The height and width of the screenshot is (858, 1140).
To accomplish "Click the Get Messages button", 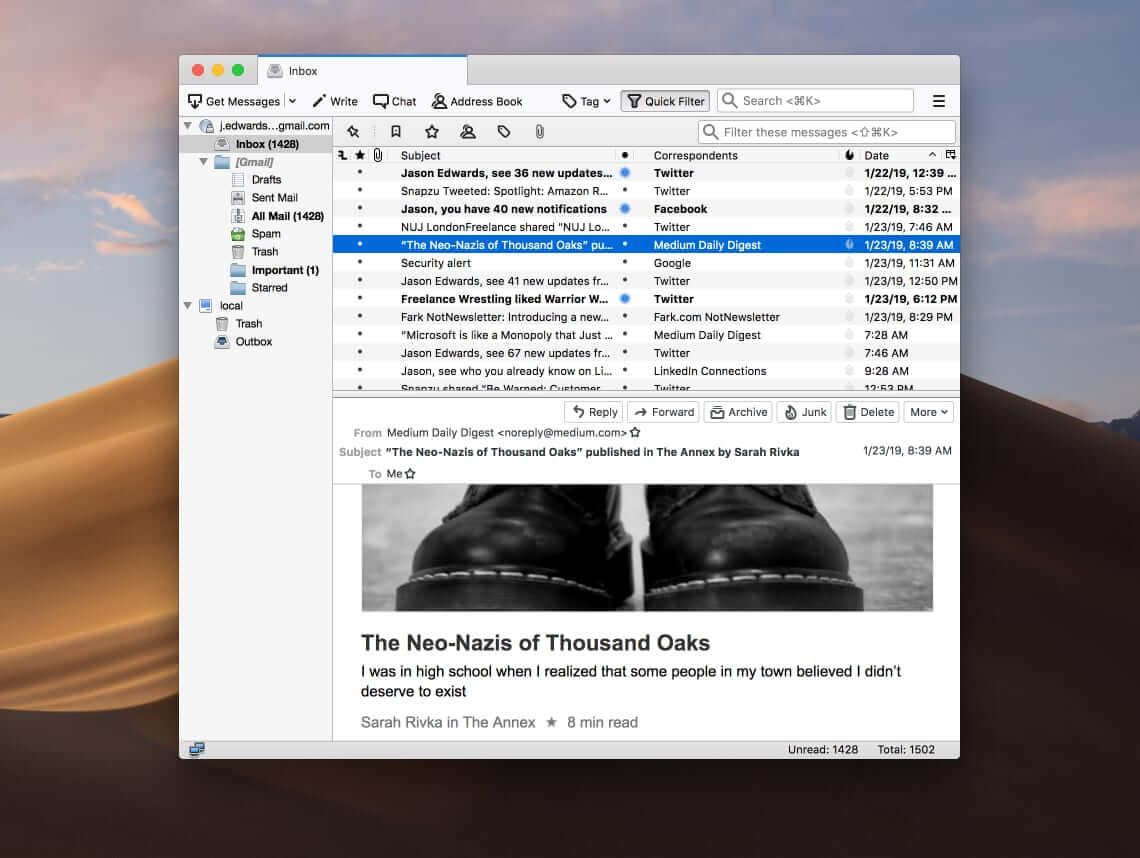I will [x=233, y=101].
